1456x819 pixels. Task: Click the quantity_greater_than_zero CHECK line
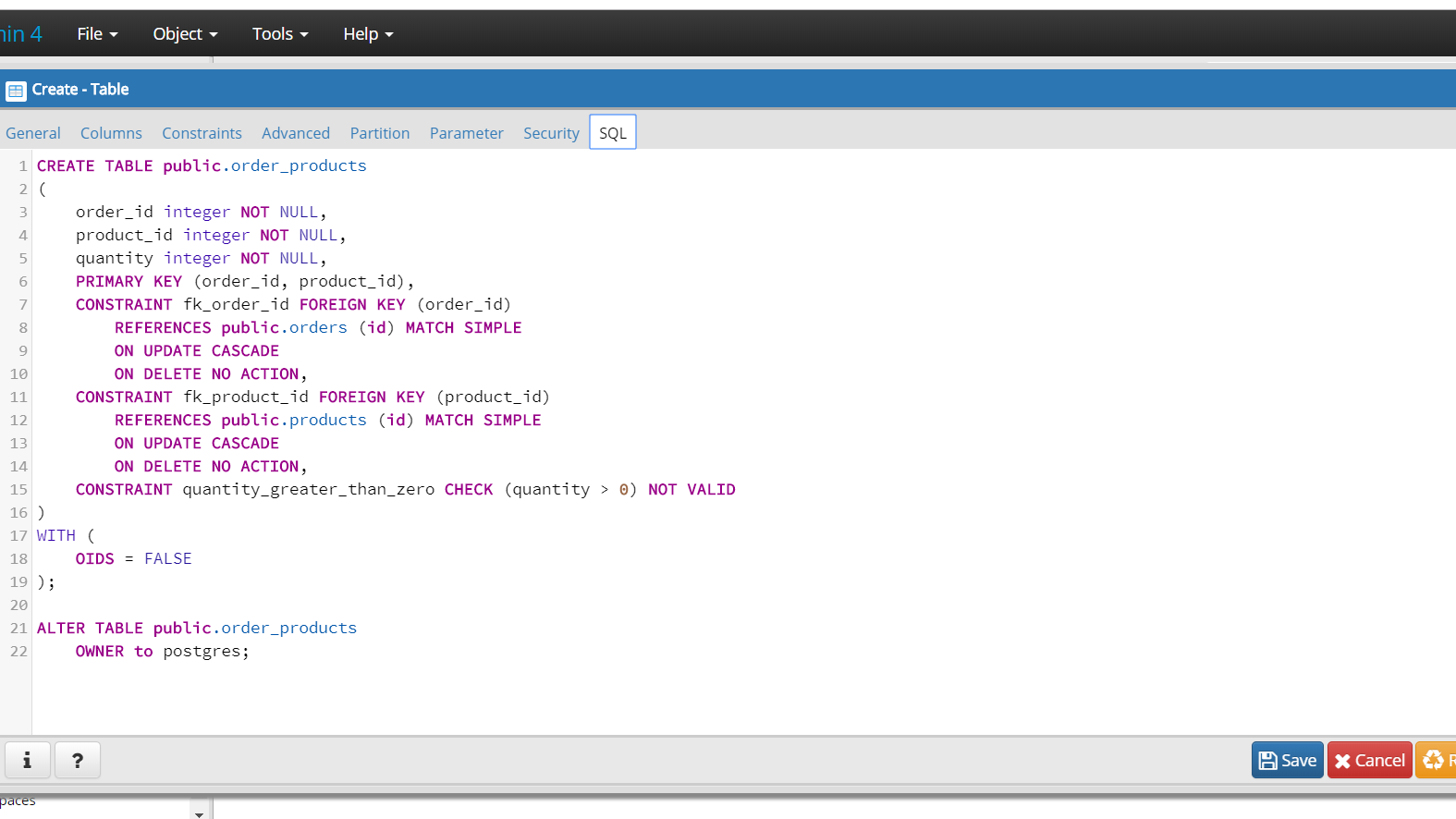point(406,489)
